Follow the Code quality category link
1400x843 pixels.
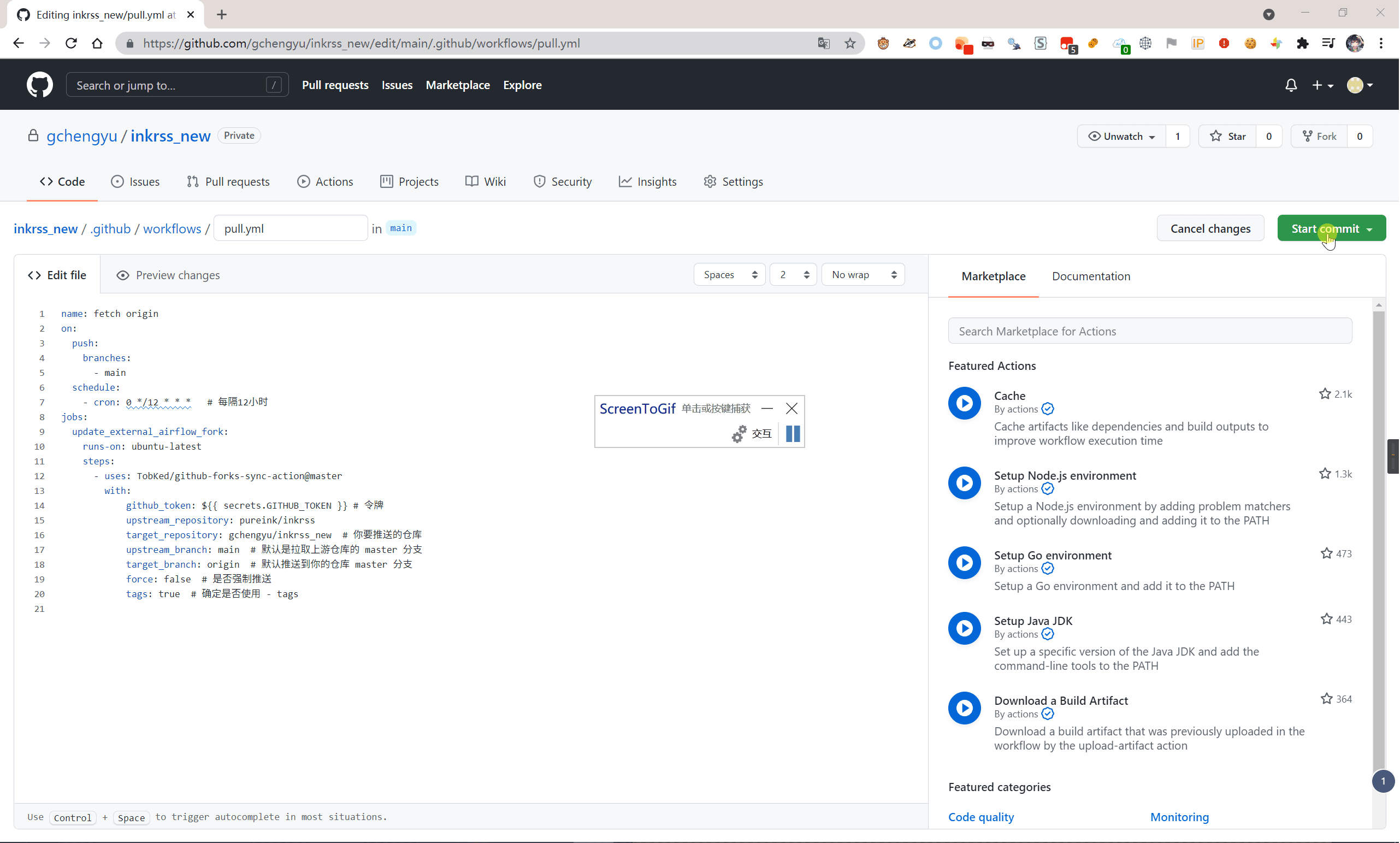pyautogui.click(x=980, y=817)
